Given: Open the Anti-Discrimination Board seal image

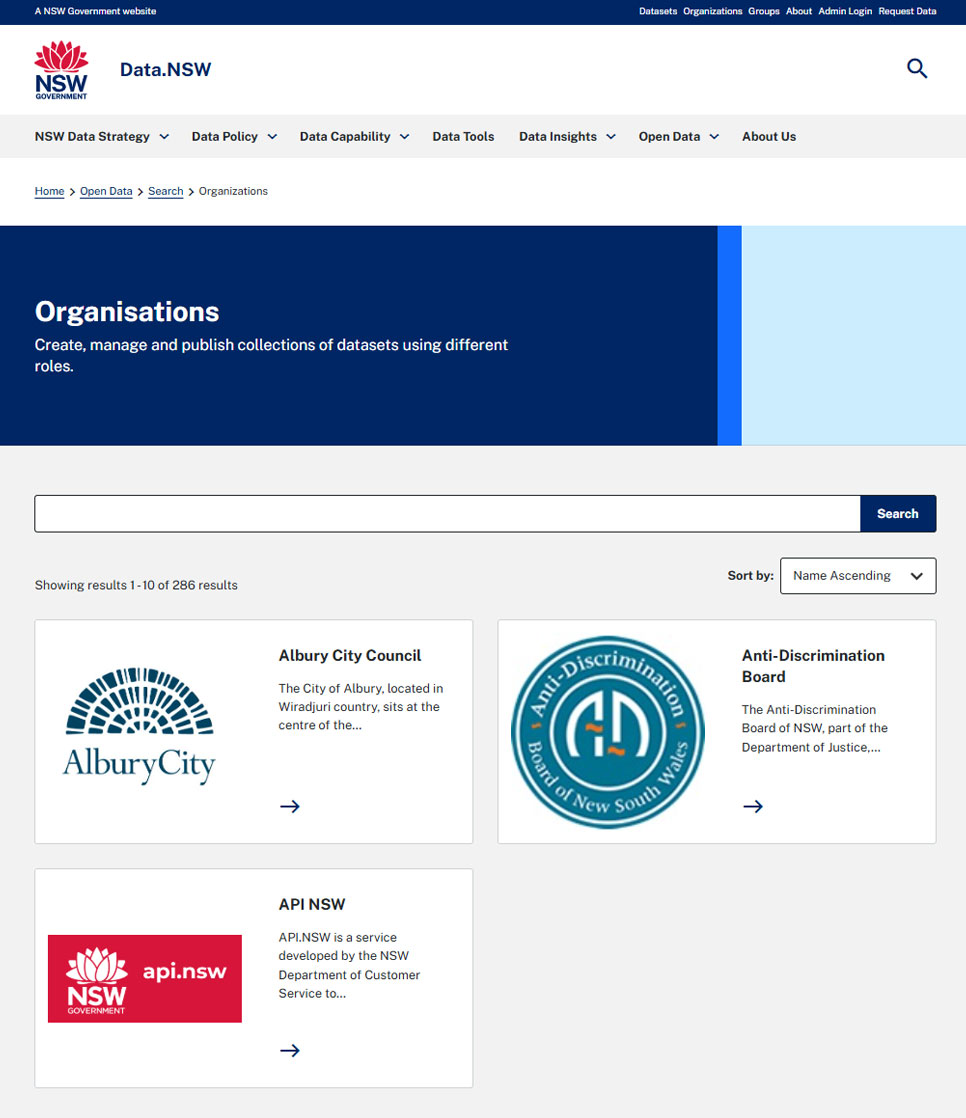Looking at the screenshot, I should (608, 732).
